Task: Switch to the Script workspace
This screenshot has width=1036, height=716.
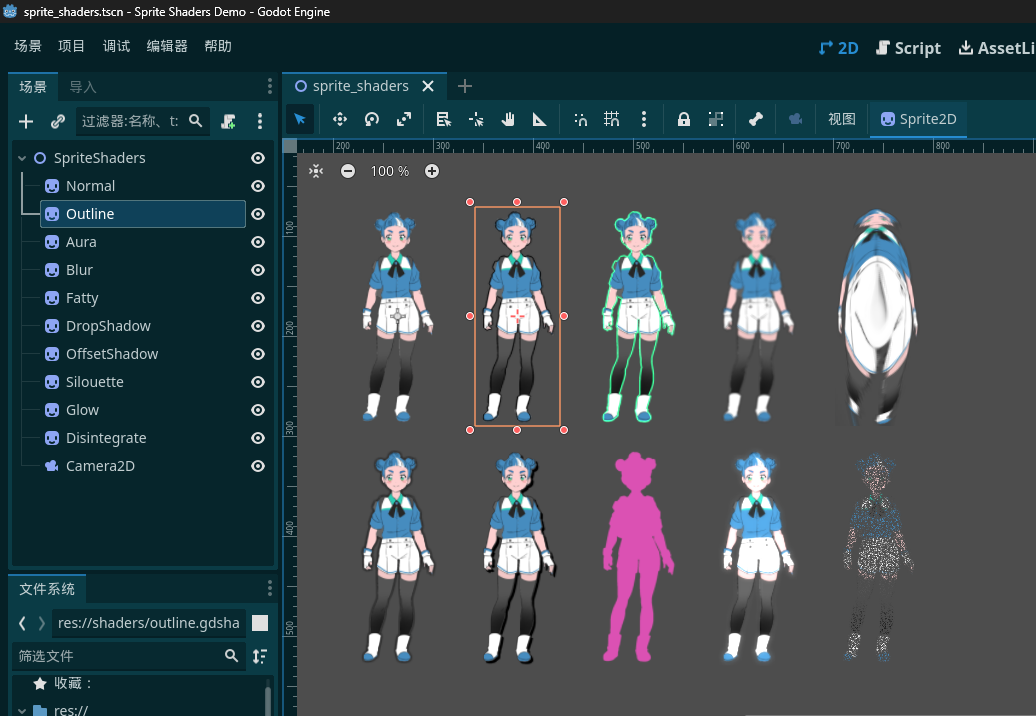Action: click(908, 48)
